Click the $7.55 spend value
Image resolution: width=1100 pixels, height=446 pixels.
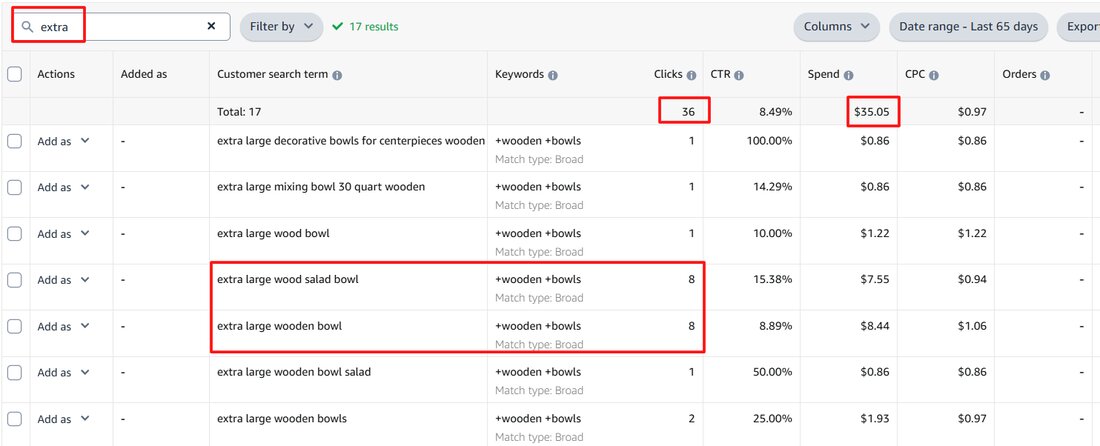(x=875, y=279)
